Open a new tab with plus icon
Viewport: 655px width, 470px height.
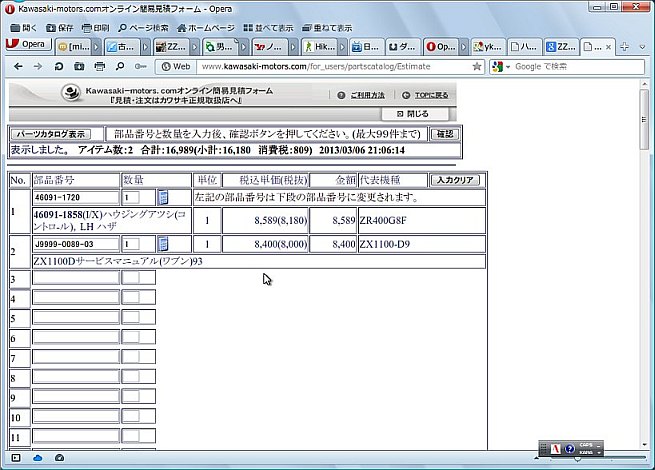(624, 47)
